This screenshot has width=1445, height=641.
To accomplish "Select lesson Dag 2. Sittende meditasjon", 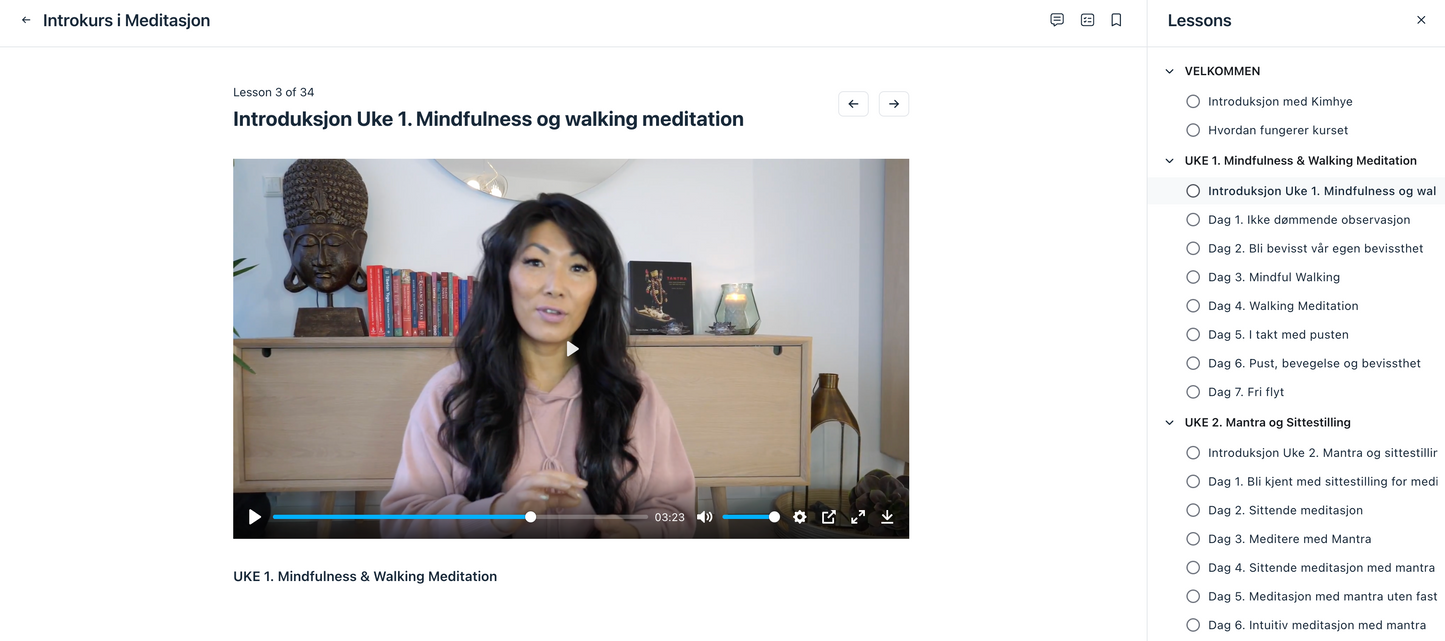I will pos(1285,510).
